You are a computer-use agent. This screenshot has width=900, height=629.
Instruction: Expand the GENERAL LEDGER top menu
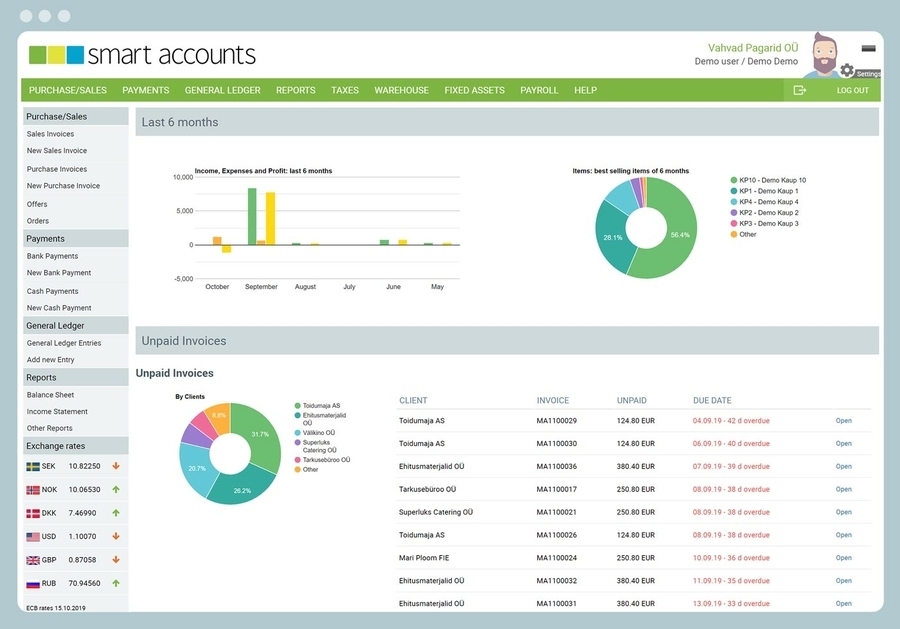coord(222,90)
